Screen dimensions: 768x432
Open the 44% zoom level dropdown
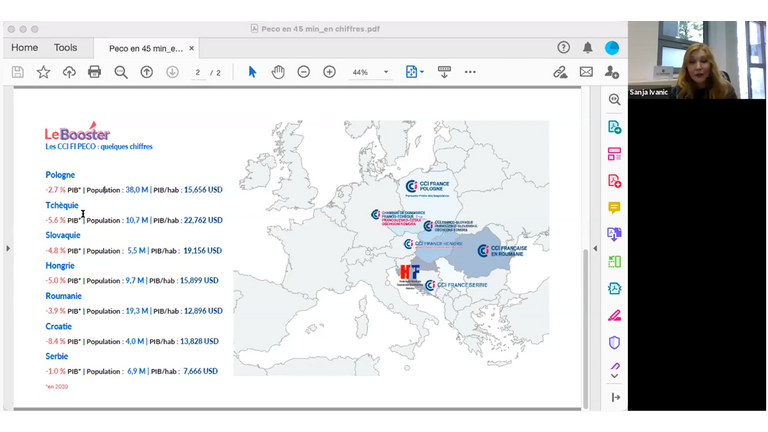click(386, 72)
